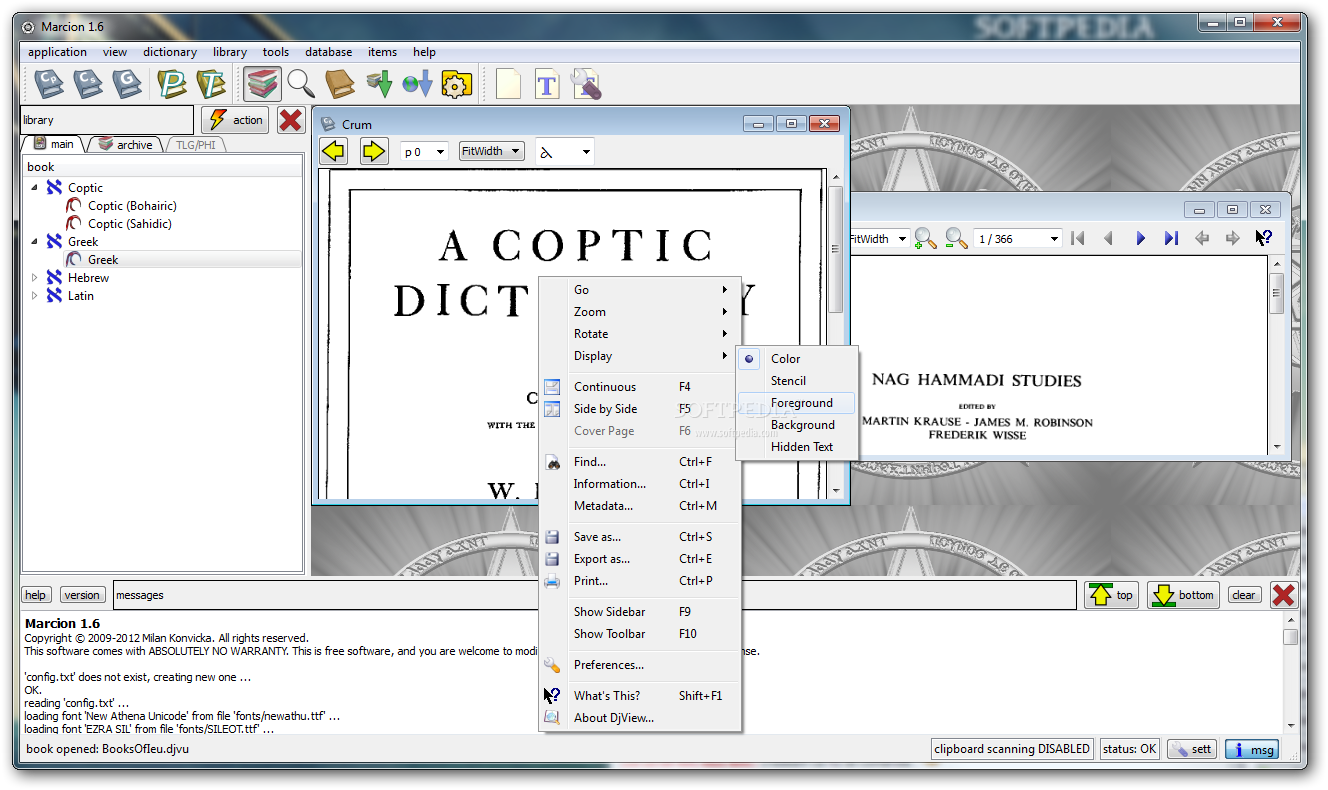Click zoom out magnifier in DjView window
The height and width of the screenshot is (790, 1328).
pyautogui.click(x=956, y=239)
